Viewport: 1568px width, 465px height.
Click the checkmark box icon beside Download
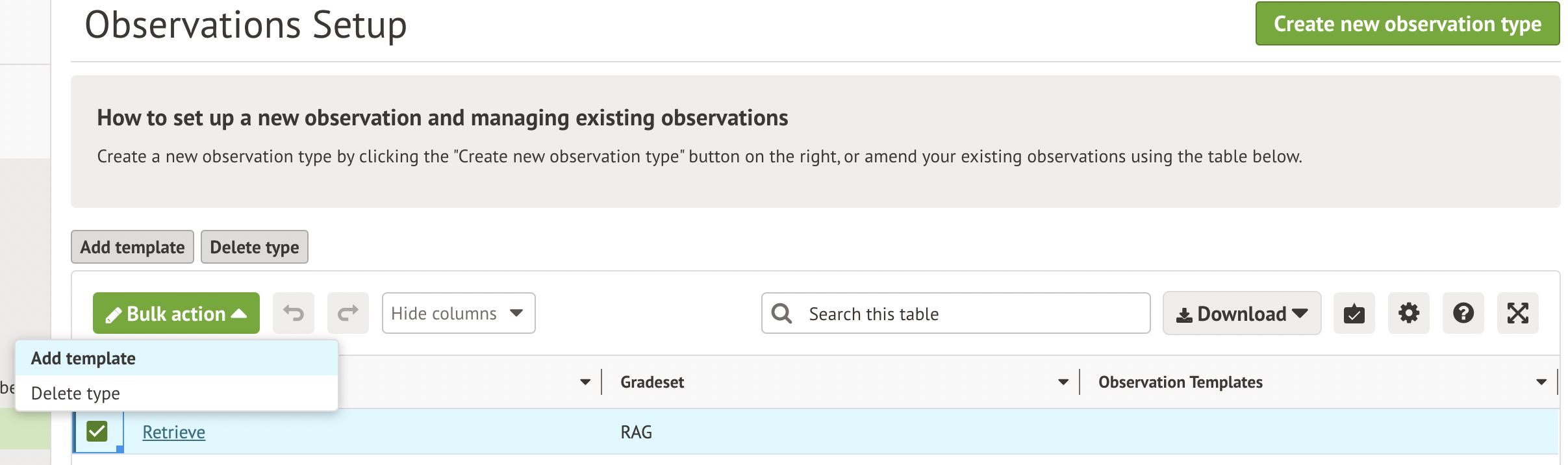click(1354, 314)
